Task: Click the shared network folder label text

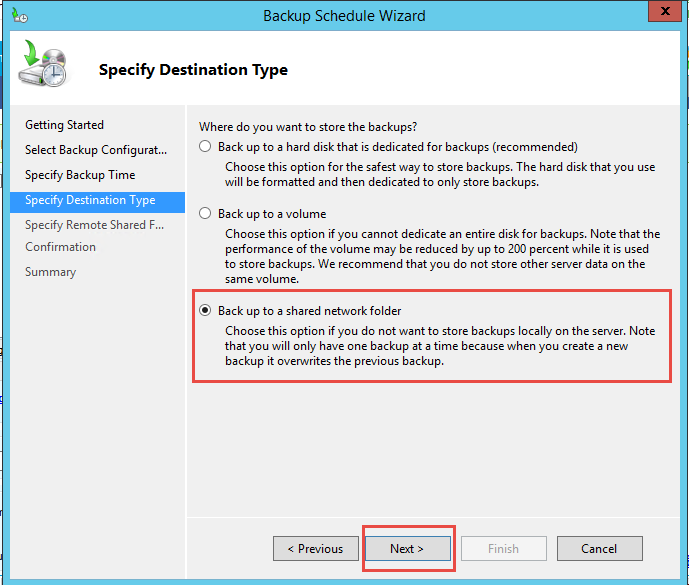Action: pos(309,311)
